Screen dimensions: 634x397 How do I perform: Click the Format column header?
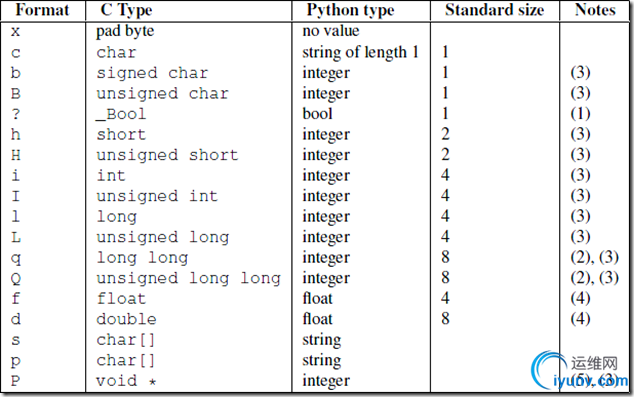pyautogui.click(x=42, y=10)
